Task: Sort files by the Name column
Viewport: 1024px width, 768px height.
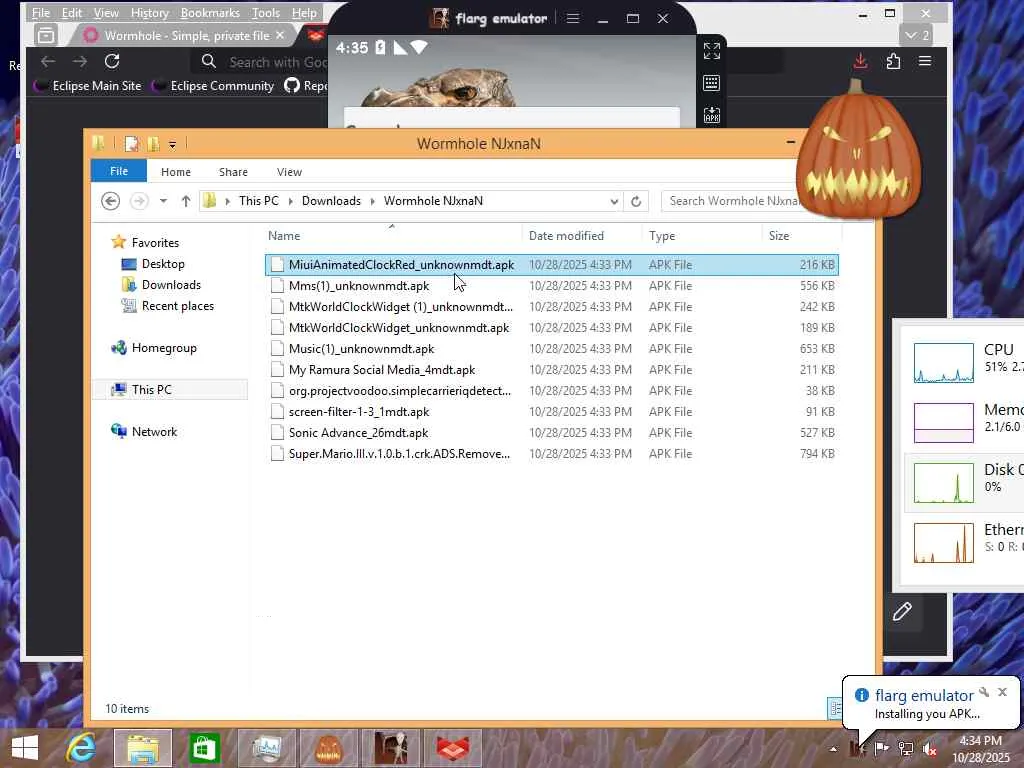Action: [392, 236]
